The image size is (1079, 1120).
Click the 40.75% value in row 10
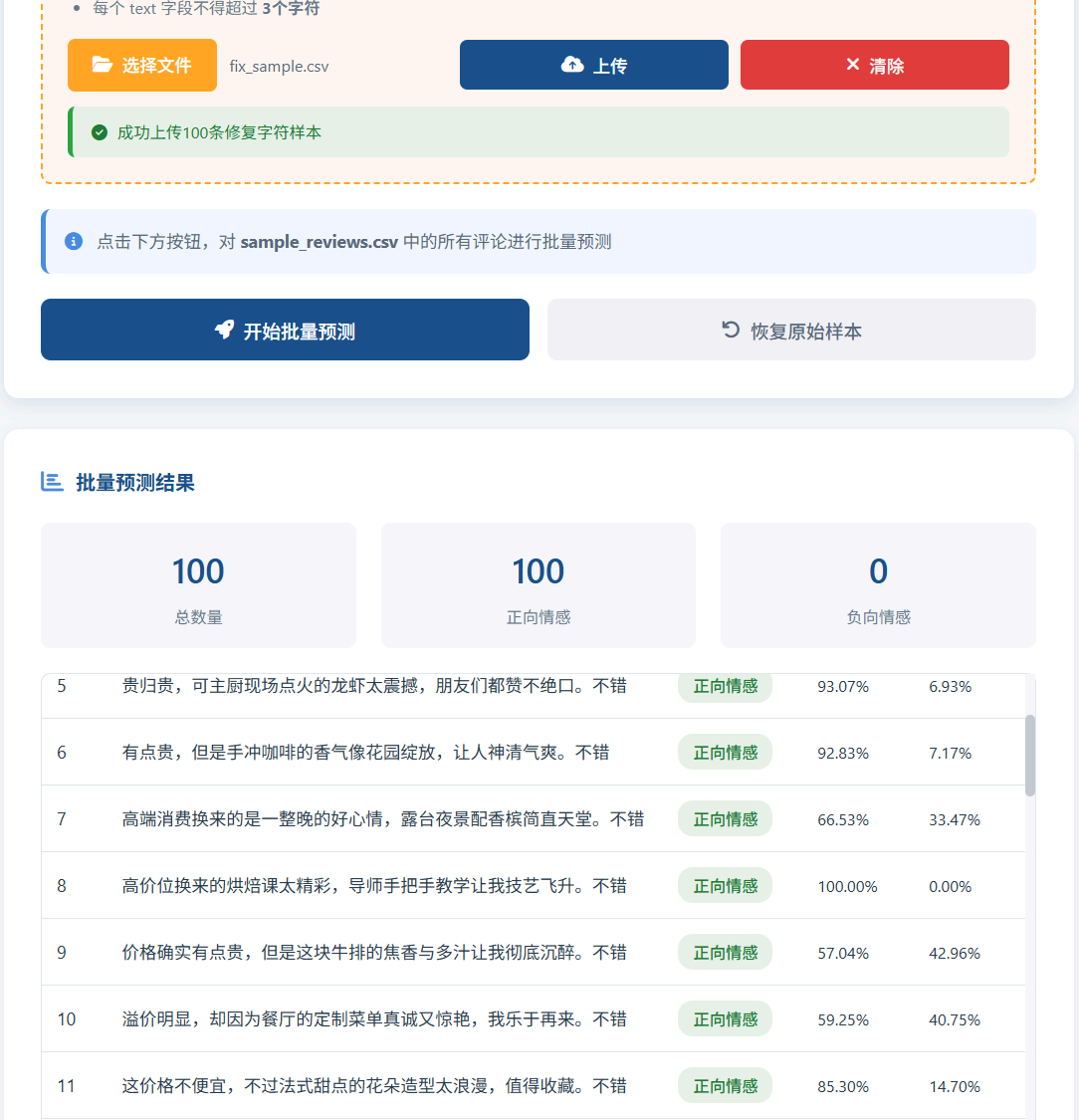(x=954, y=1019)
